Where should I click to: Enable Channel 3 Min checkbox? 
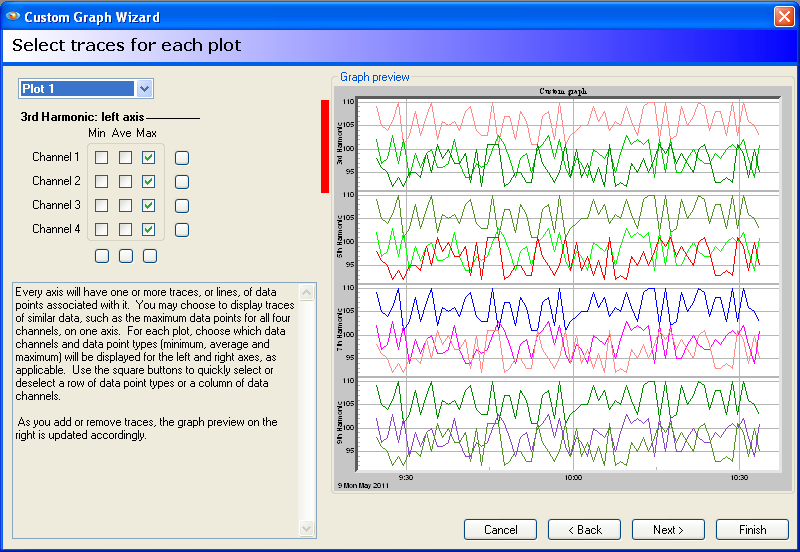[102, 206]
